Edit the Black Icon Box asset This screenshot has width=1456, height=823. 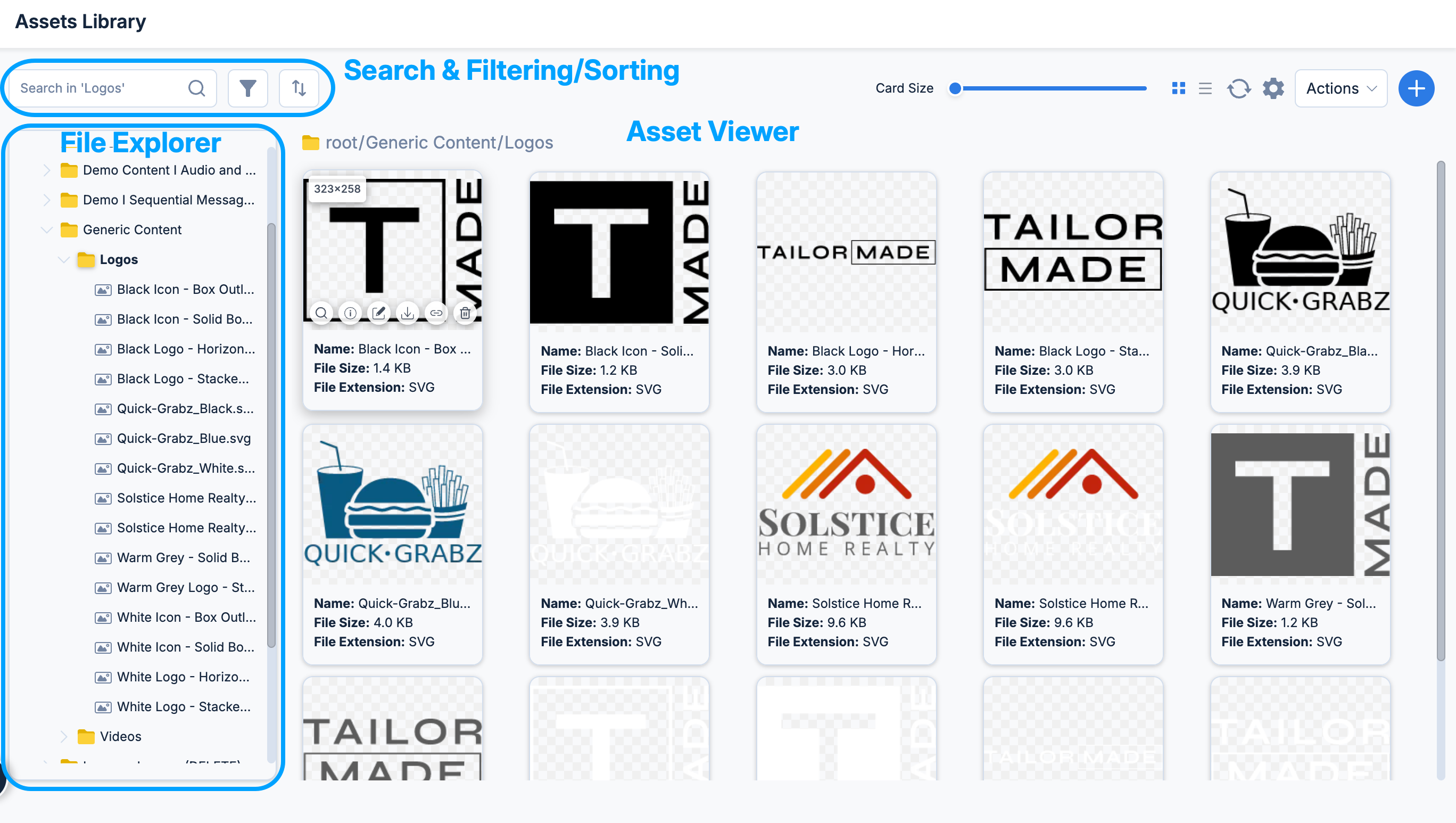(x=379, y=312)
